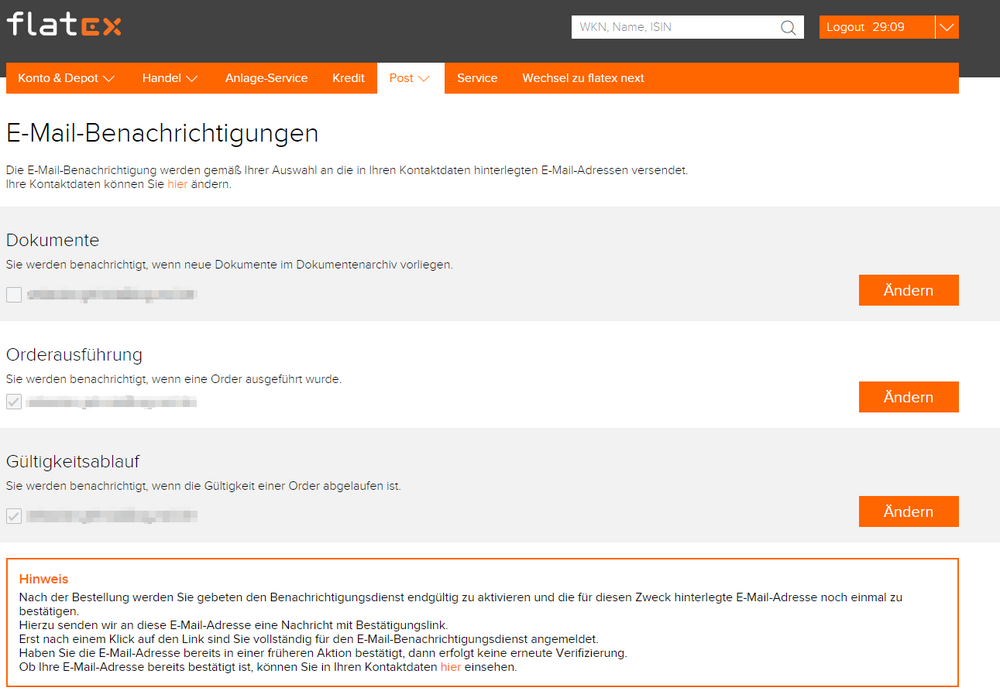Open the Logout dropdown arrow
This screenshot has height=691, width=1000.
(x=947, y=27)
